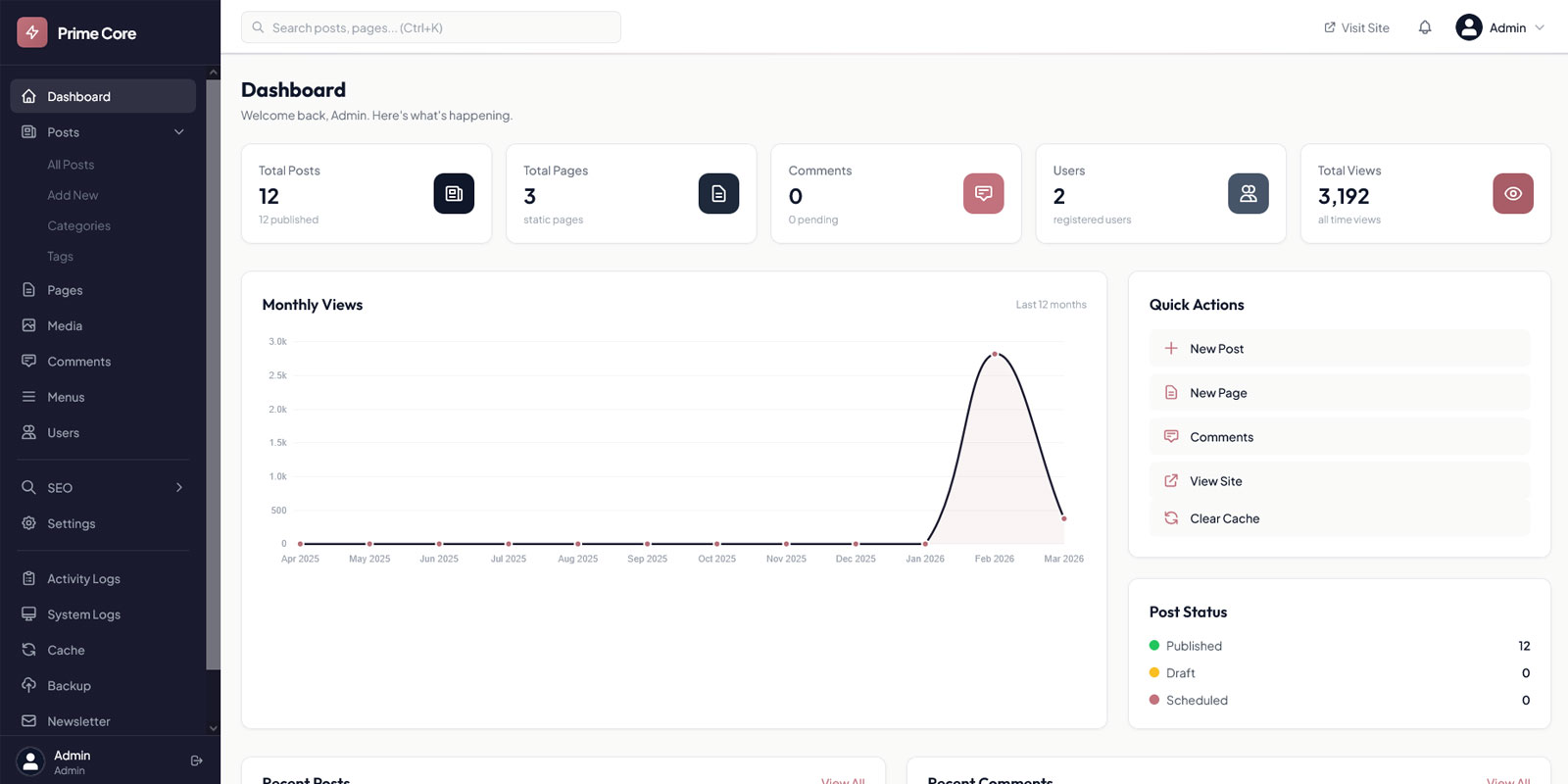Click the Comments card speech bubble icon
1568x784 pixels.
[x=983, y=193]
